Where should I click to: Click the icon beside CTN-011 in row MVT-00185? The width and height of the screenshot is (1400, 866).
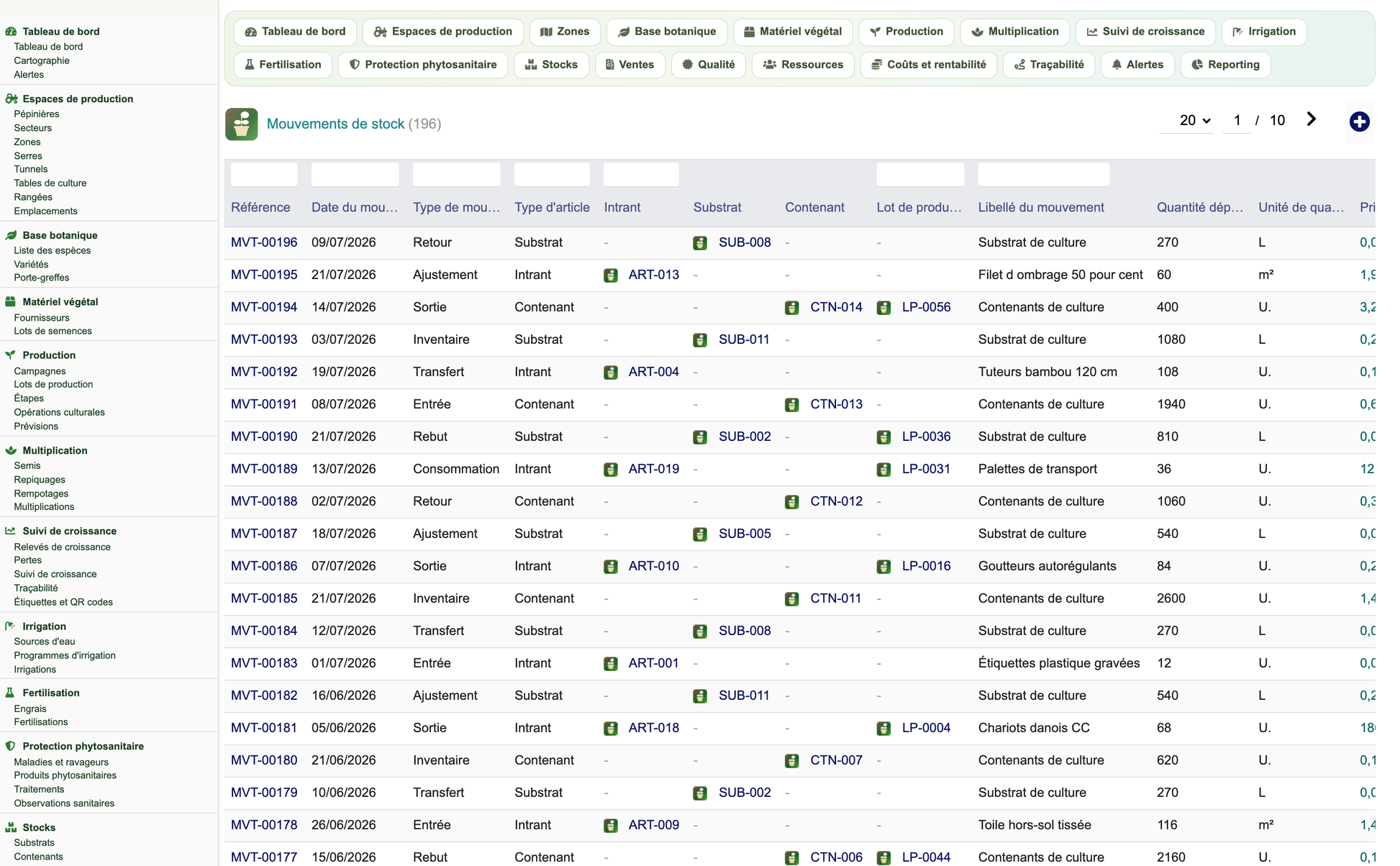pyautogui.click(x=792, y=599)
